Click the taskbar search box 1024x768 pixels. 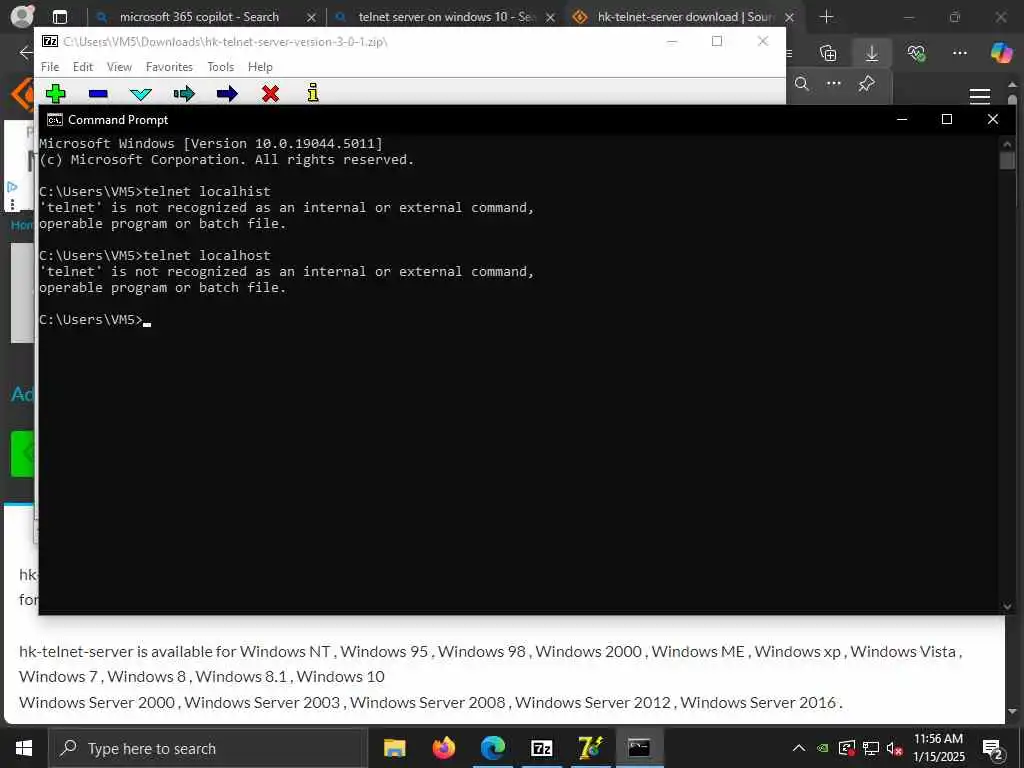pyautogui.click(x=208, y=748)
